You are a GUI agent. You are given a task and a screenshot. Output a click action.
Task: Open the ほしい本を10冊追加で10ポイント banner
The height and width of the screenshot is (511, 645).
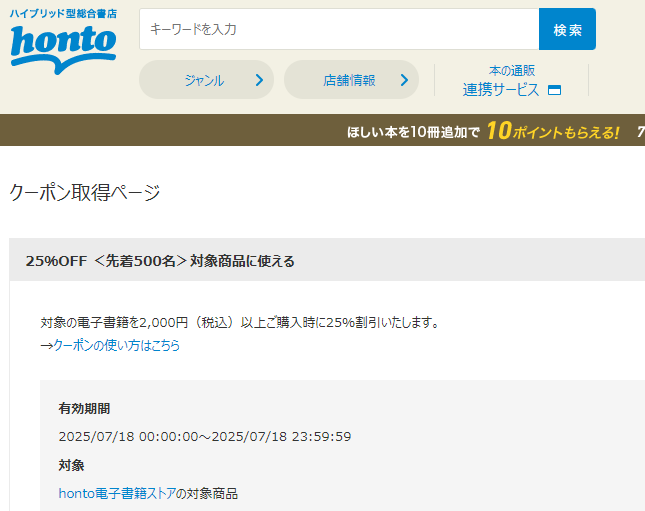point(483,131)
